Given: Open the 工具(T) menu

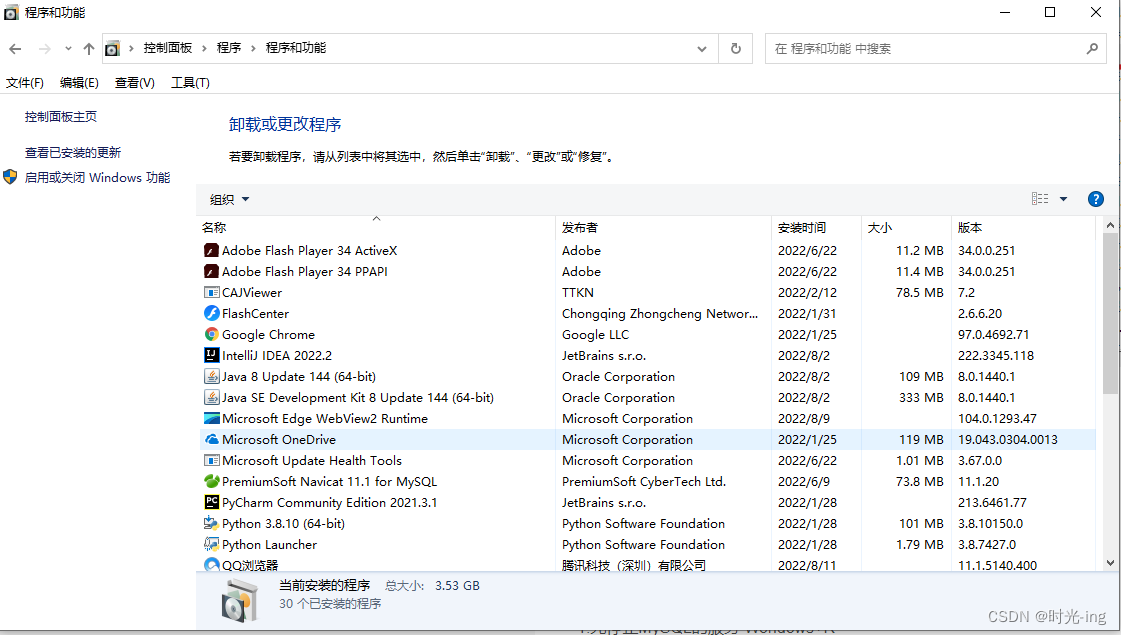Looking at the screenshot, I should point(190,83).
